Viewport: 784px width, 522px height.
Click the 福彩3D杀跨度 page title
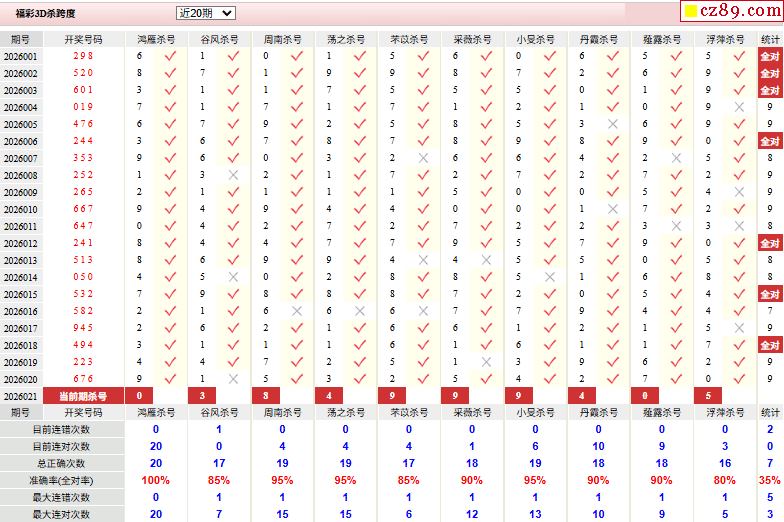[x=46, y=14]
